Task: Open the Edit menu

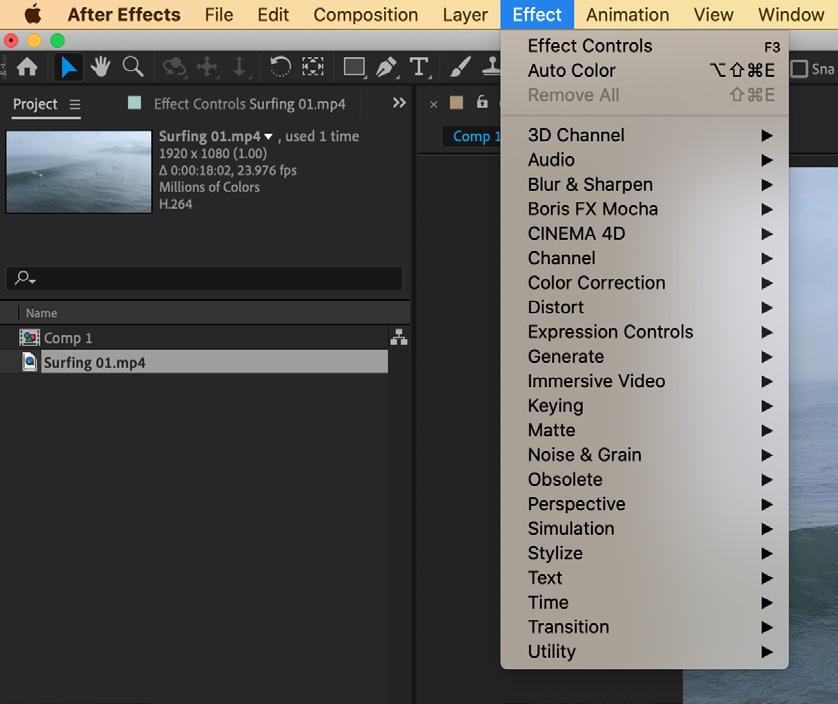Action: pos(273,14)
